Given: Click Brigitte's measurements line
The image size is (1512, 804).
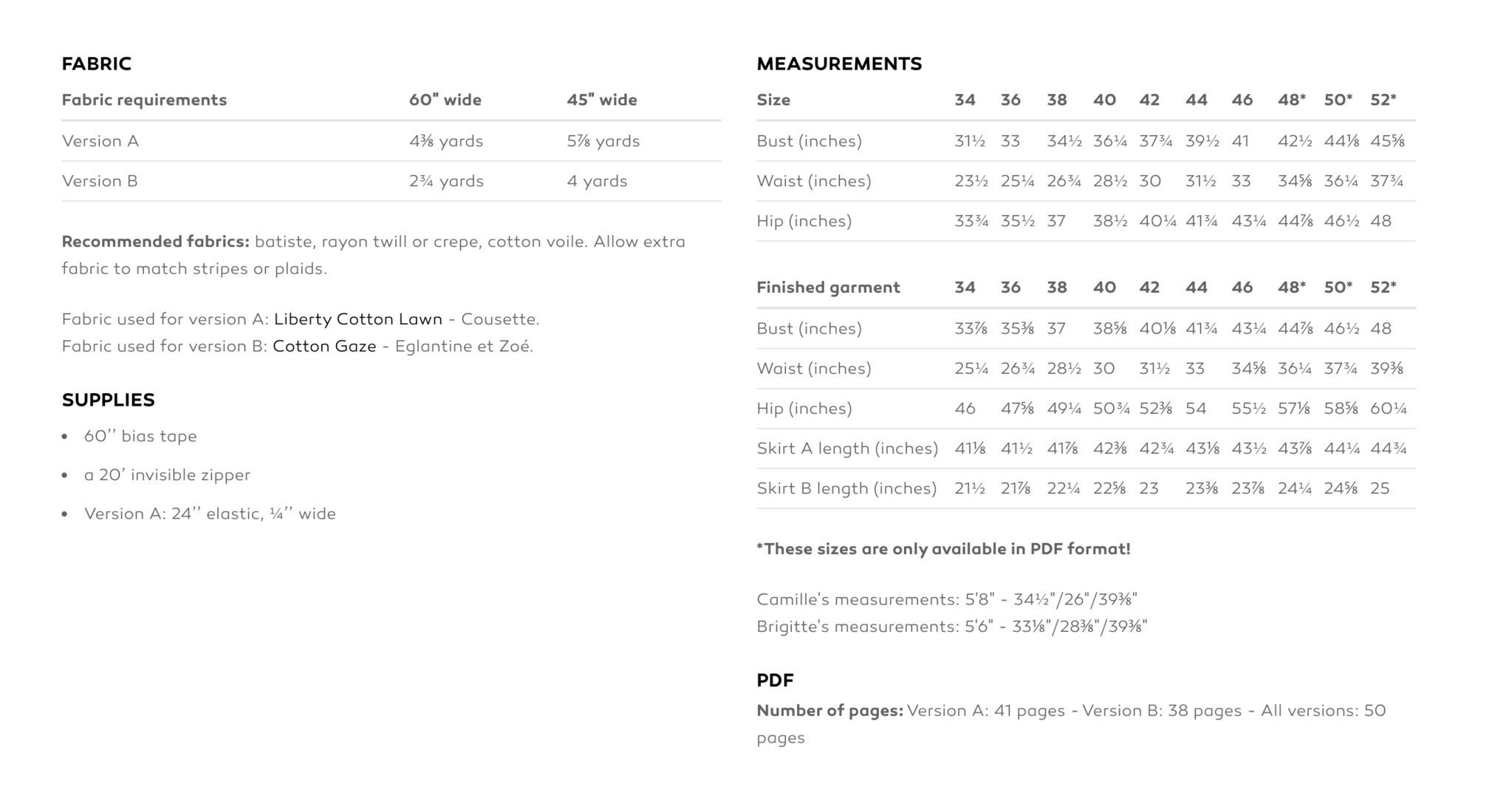Looking at the screenshot, I should pos(952,627).
